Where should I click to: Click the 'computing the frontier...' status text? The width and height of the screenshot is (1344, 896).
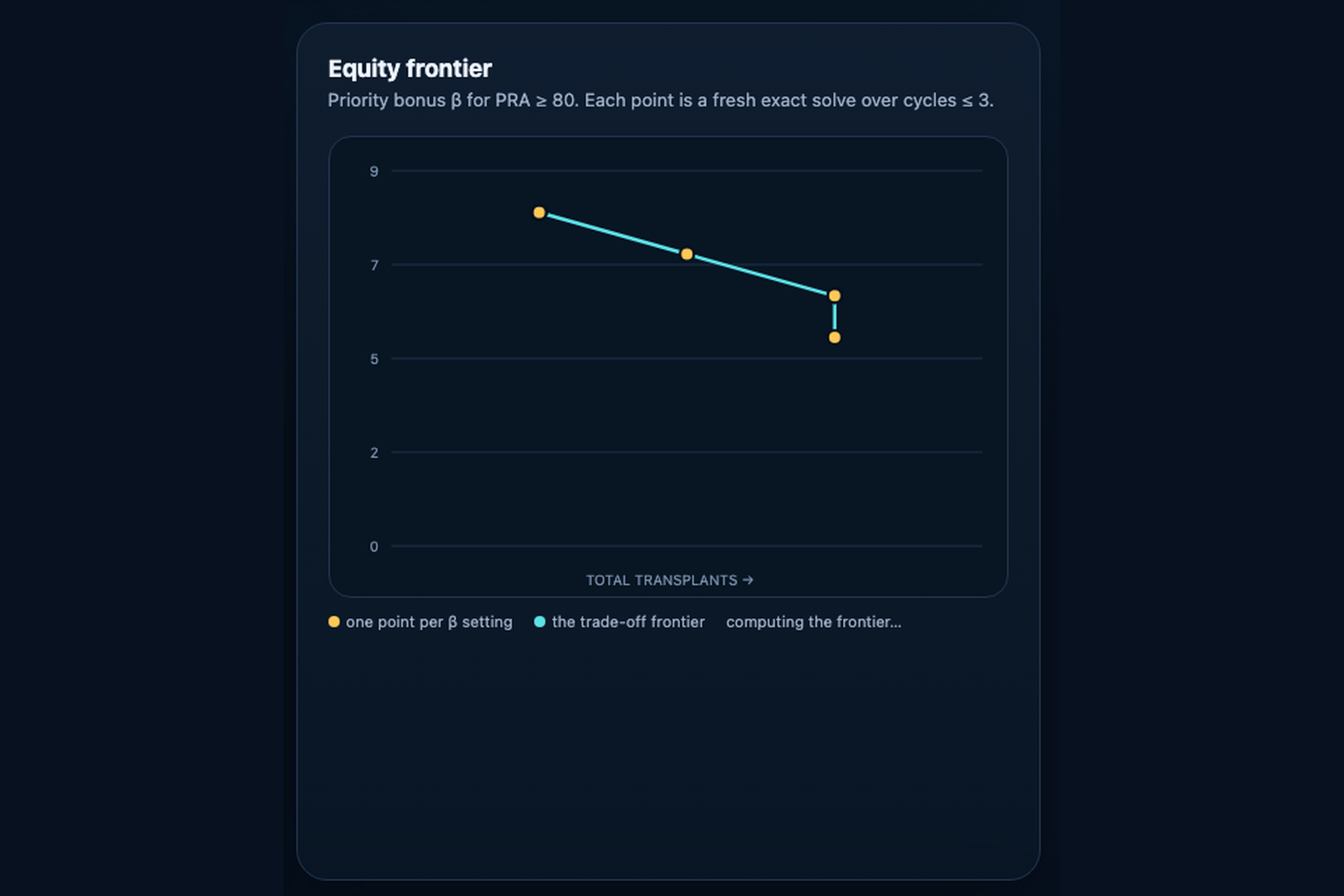pos(814,622)
